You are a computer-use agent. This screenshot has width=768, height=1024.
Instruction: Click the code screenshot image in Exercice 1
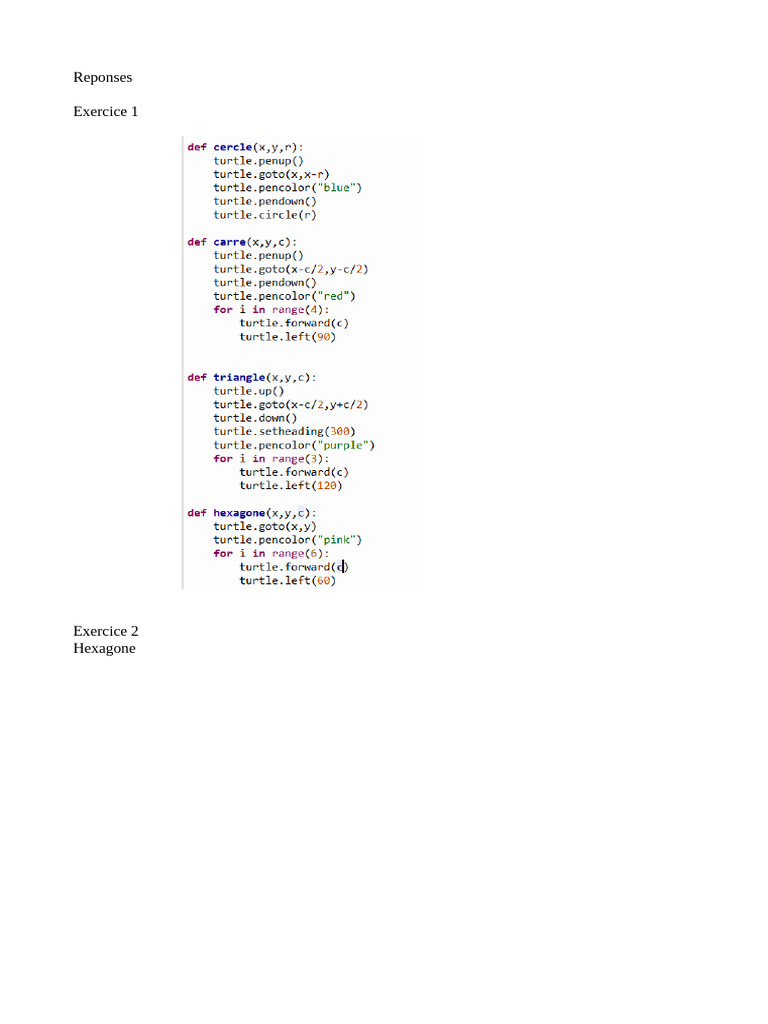coord(299,362)
